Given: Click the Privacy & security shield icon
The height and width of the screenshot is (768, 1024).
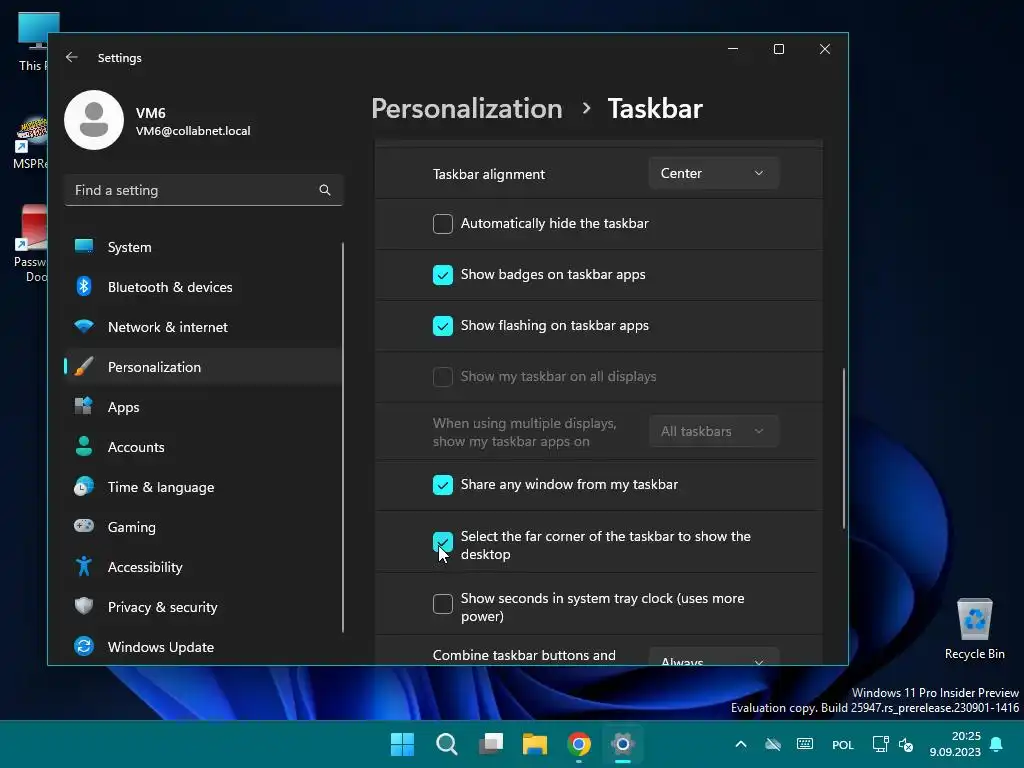Looking at the screenshot, I should tap(84, 606).
